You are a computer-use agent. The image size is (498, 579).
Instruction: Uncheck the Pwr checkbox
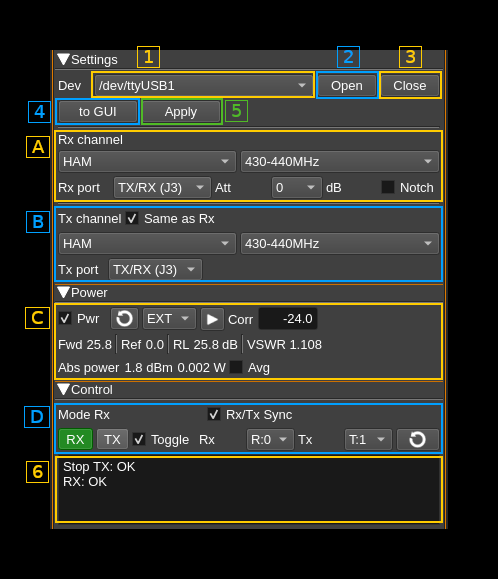point(65,318)
